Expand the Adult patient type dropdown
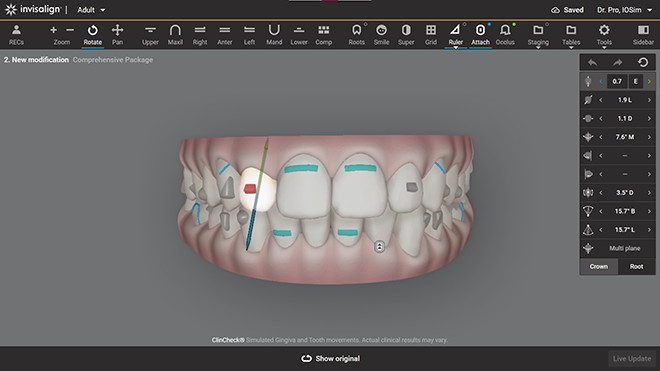This screenshot has height=371, width=660. (x=91, y=10)
